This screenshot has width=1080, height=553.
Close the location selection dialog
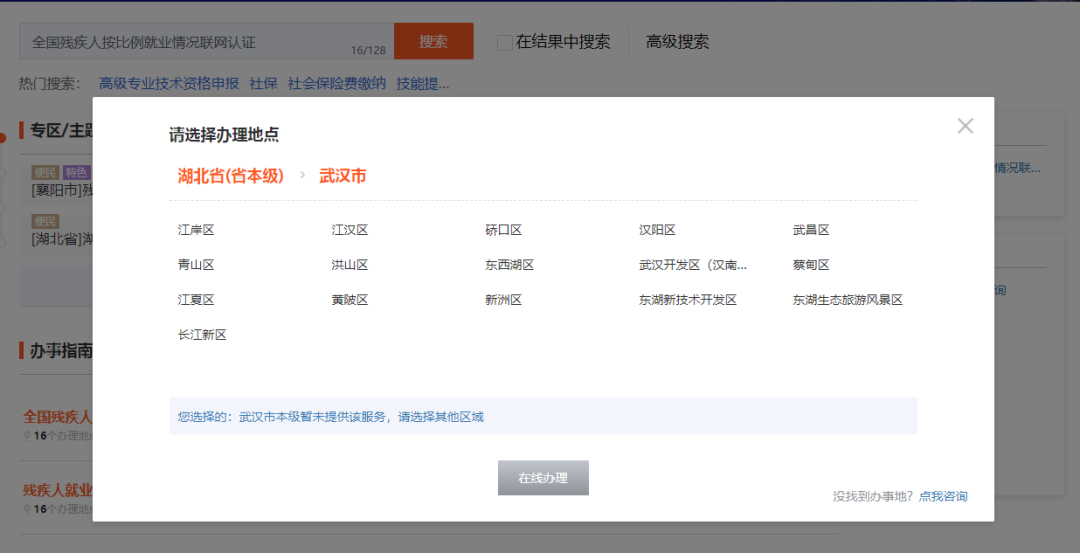pos(965,126)
